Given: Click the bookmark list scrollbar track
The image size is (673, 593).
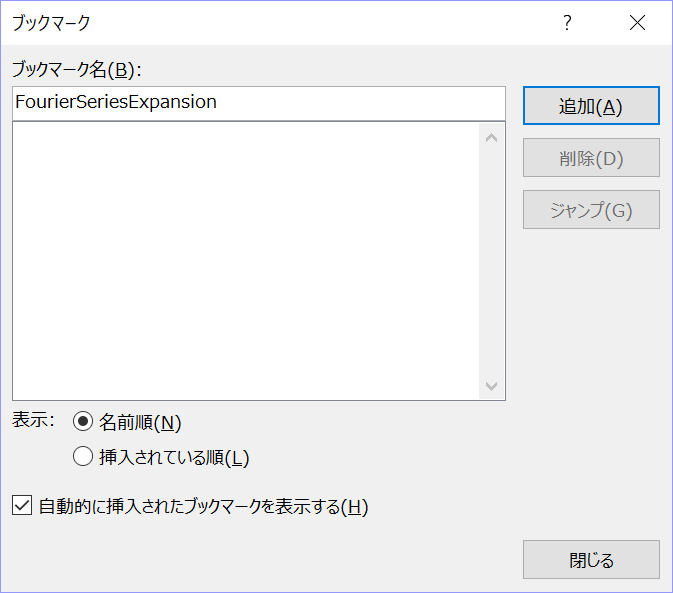Looking at the screenshot, I should (491, 260).
